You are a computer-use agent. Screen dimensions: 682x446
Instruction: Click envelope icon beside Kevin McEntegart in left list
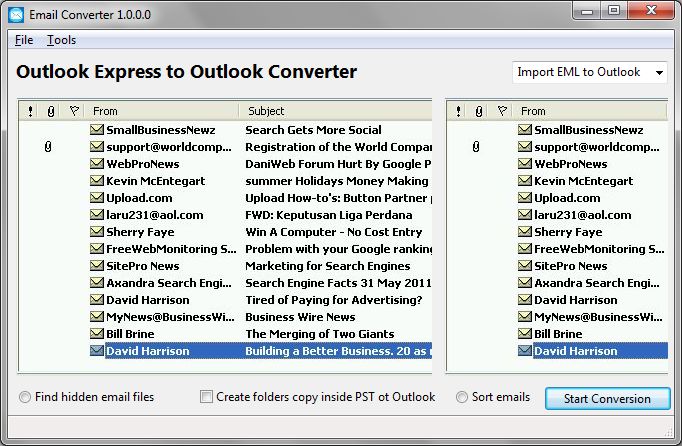tap(97, 181)
